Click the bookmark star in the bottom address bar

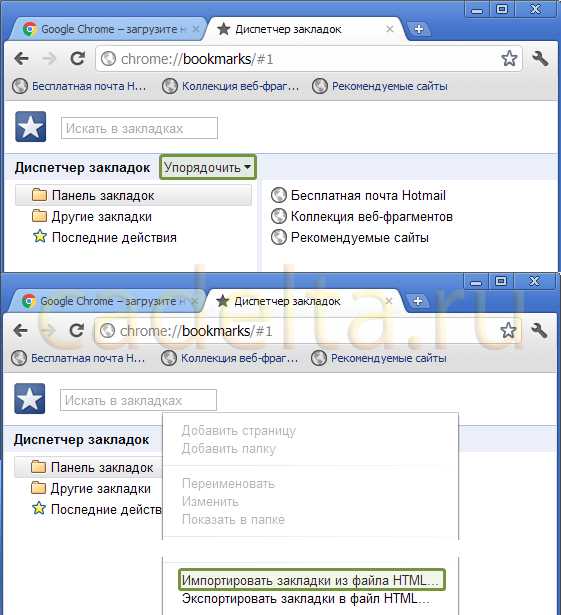(508, 331)
